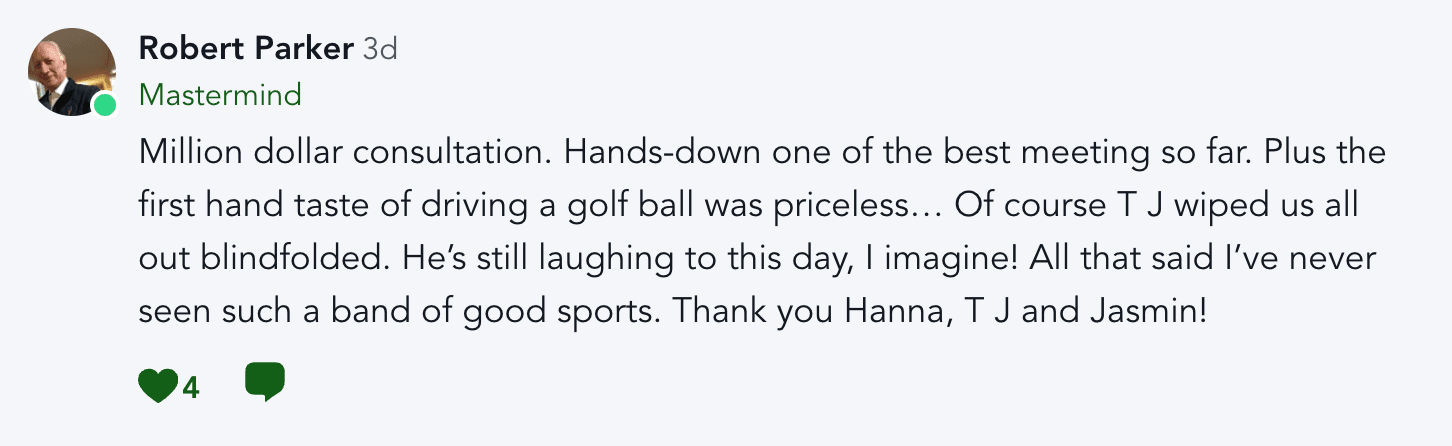This screenshot has height=446, width=1452.
Task: Like the post with the heart icon
Action: click(158, 385)
